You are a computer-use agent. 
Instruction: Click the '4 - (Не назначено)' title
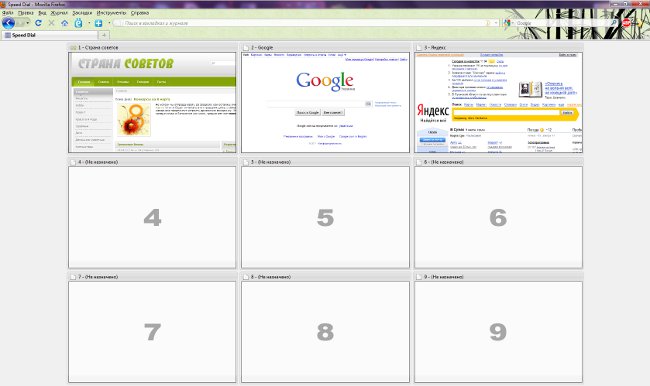click(x=98, y=162)
